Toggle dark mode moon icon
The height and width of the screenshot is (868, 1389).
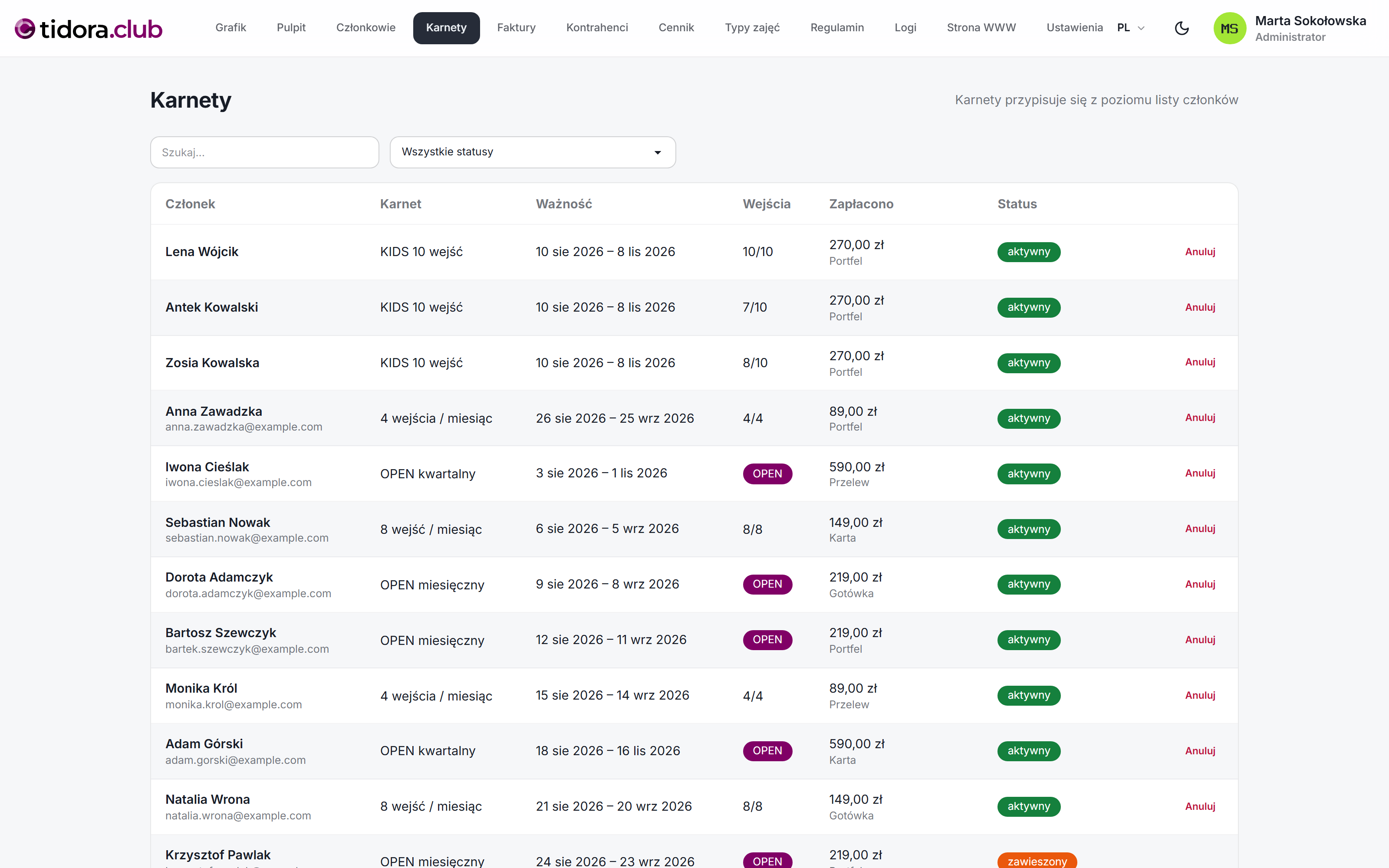click(x=1181, y=27)
